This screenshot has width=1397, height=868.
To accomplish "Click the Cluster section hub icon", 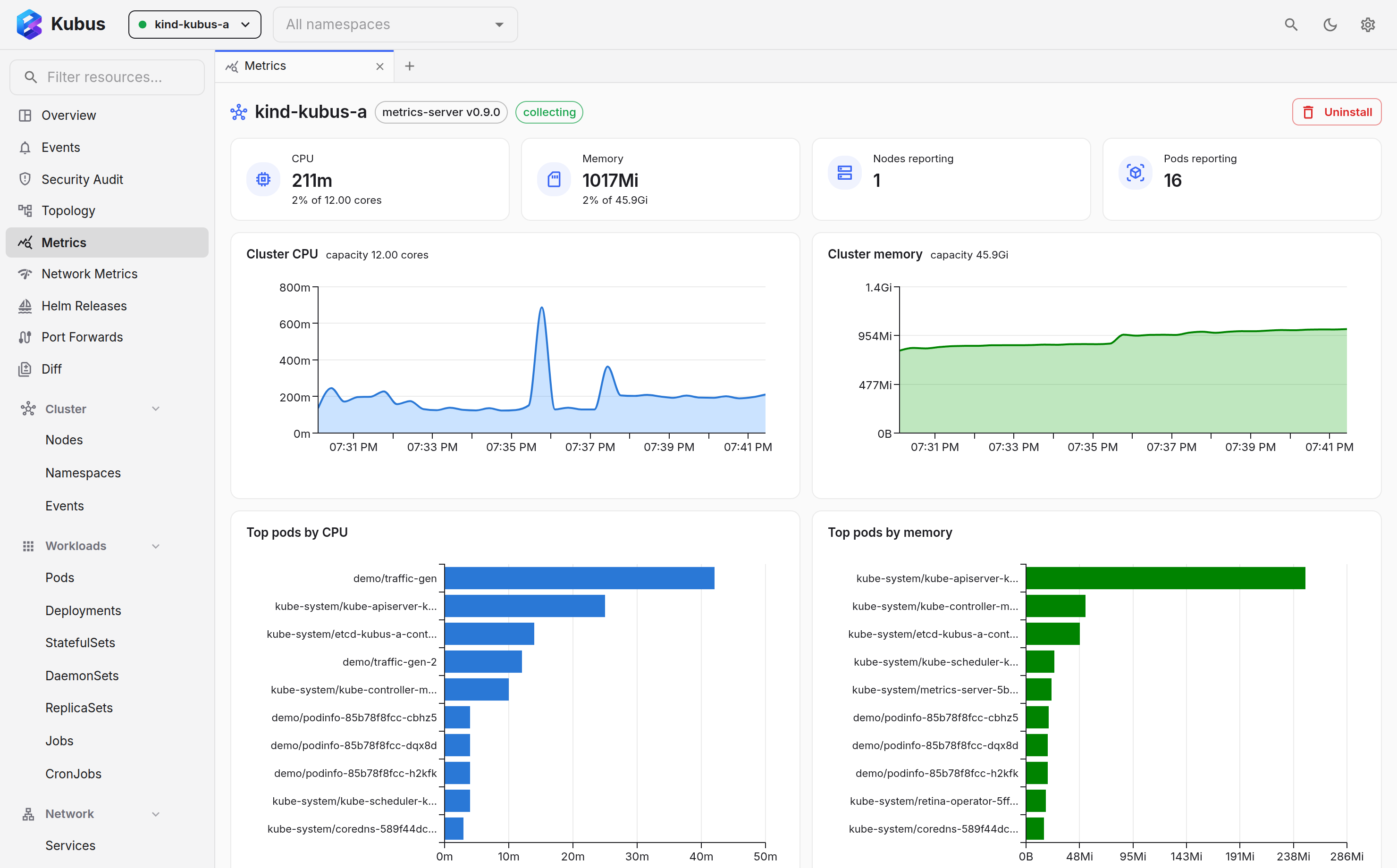I will tap(28, 409).
